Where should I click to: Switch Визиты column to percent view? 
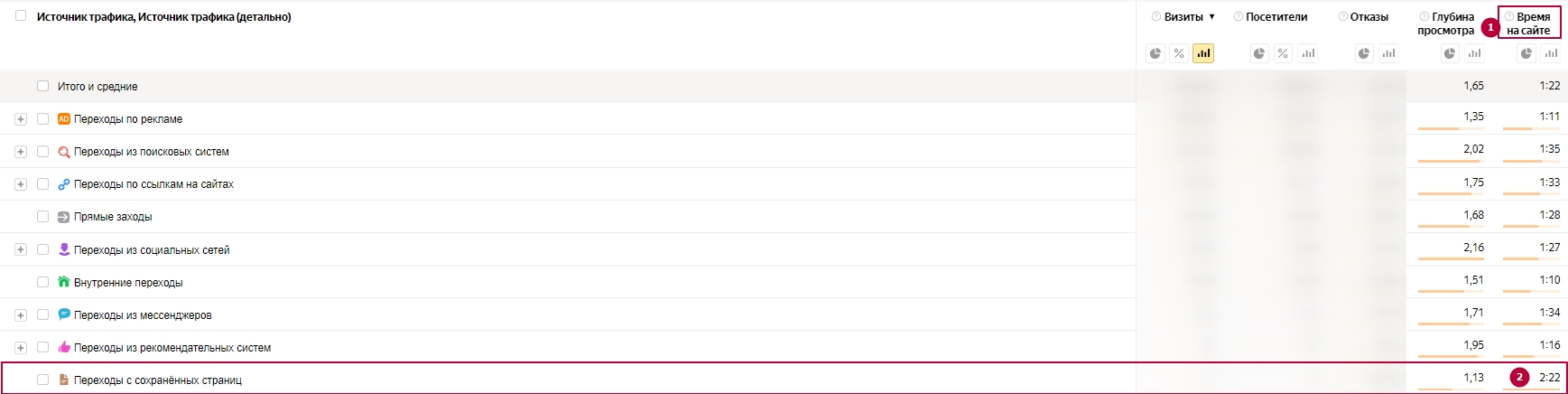pyautogui.click(x=1178, y=53)
